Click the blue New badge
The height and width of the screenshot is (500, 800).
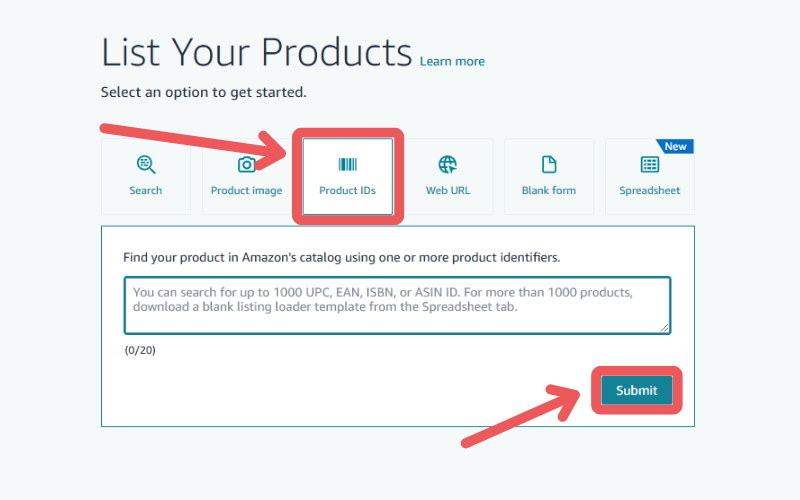(675, 146)
